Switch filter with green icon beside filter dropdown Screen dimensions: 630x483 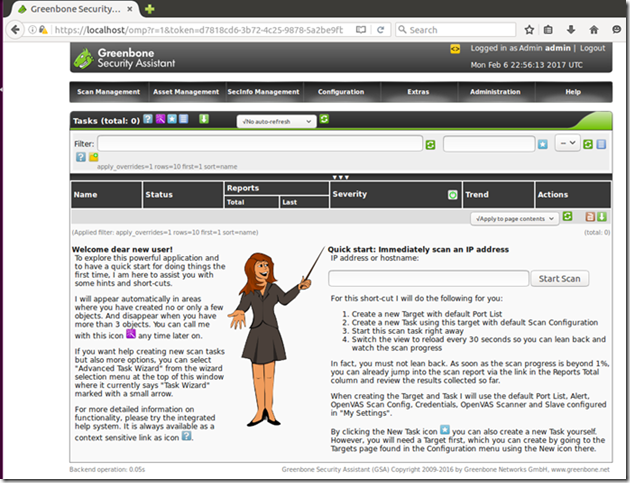588,144
